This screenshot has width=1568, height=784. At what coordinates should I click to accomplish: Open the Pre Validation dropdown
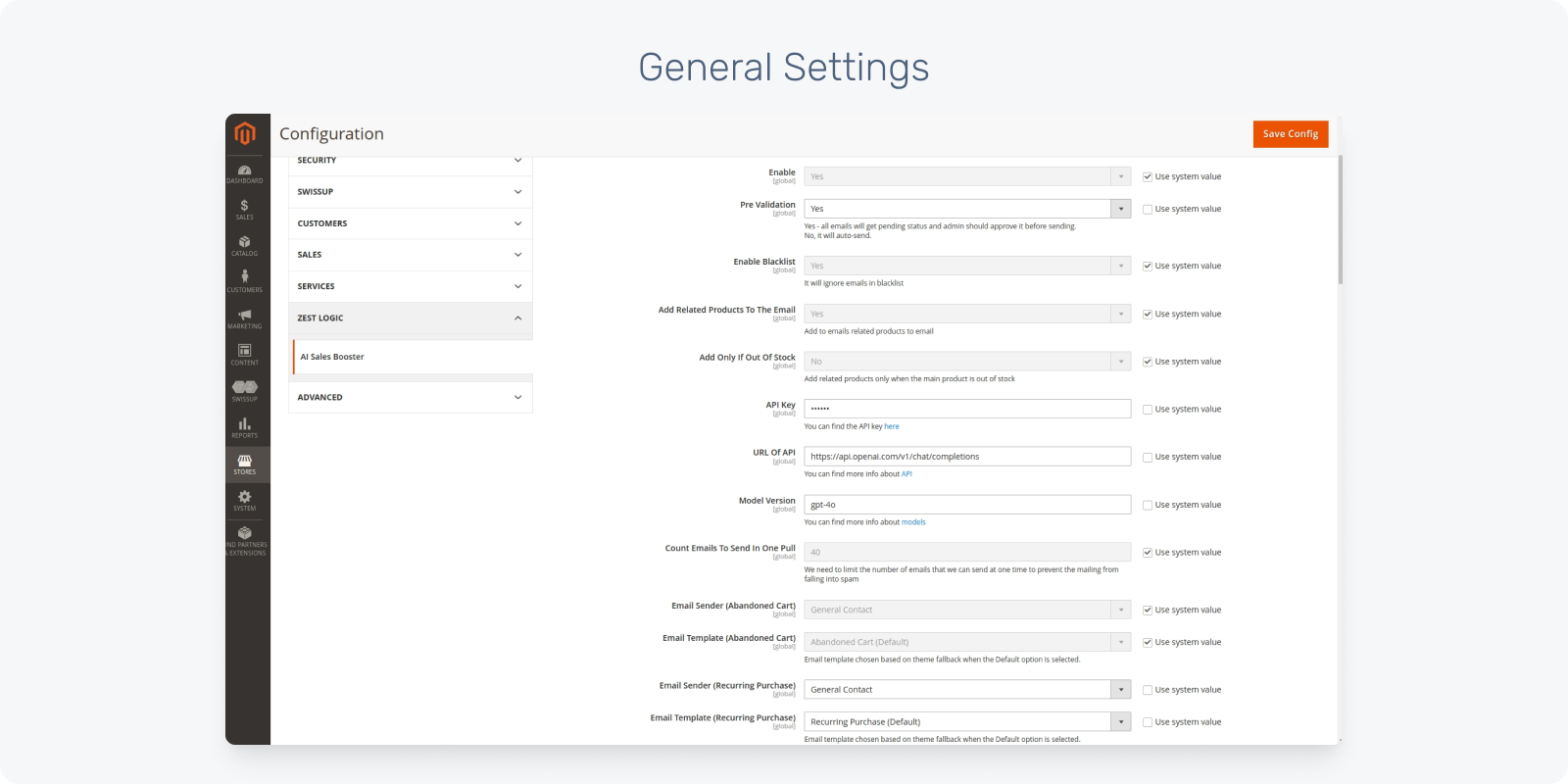[x=967, y=209]
